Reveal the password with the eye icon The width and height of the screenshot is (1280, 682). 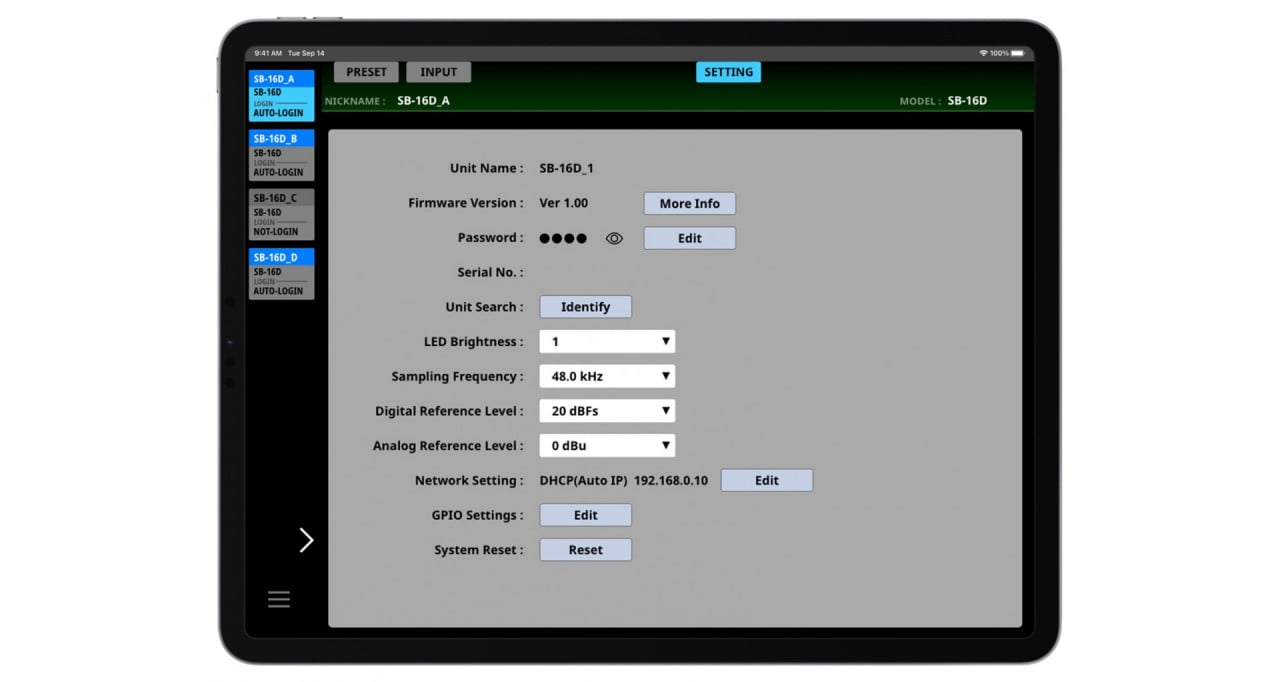[614, 238]
